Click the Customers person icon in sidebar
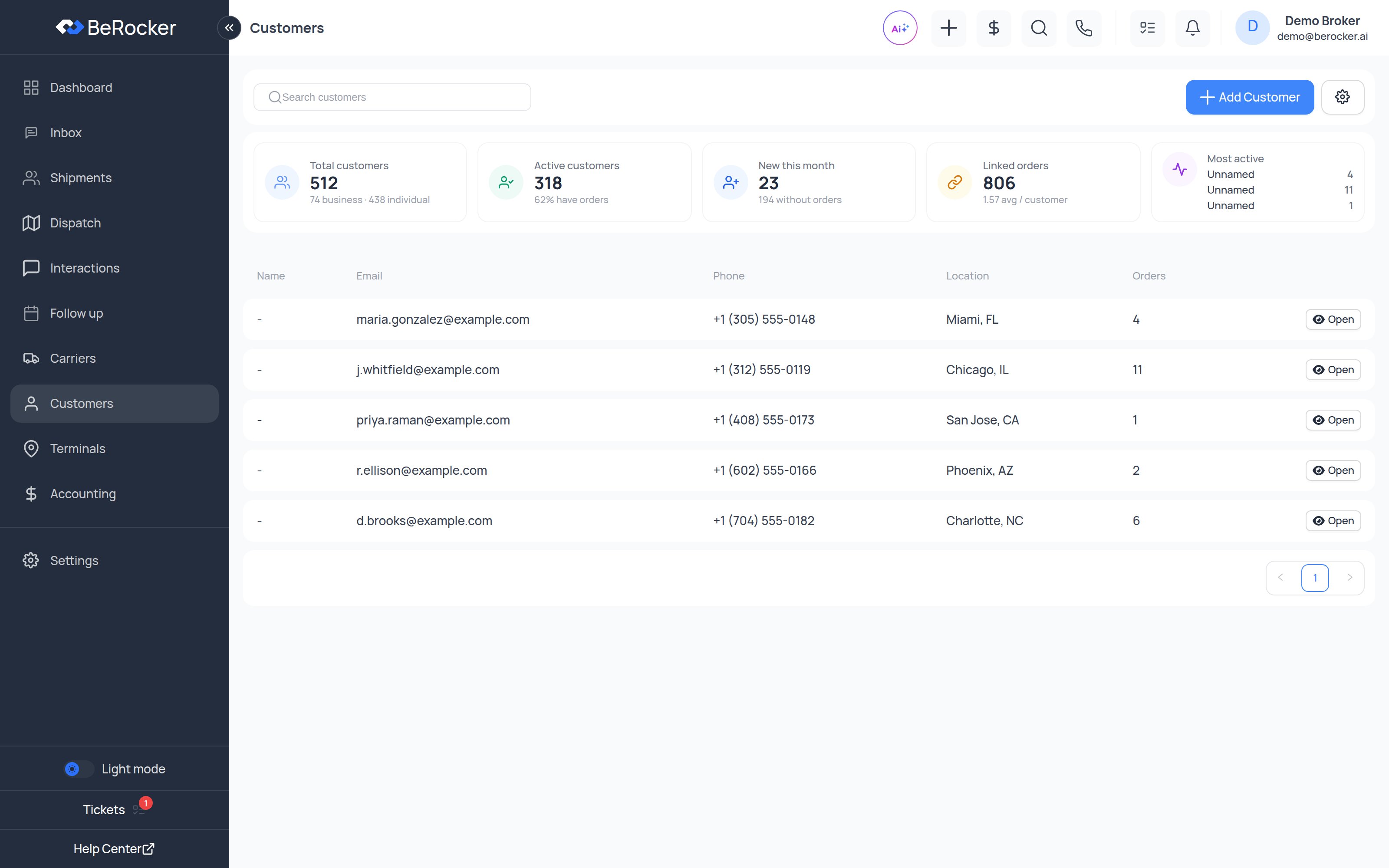Image resolution: width=1389 pixels, height=868 pixels. (31, 404)
